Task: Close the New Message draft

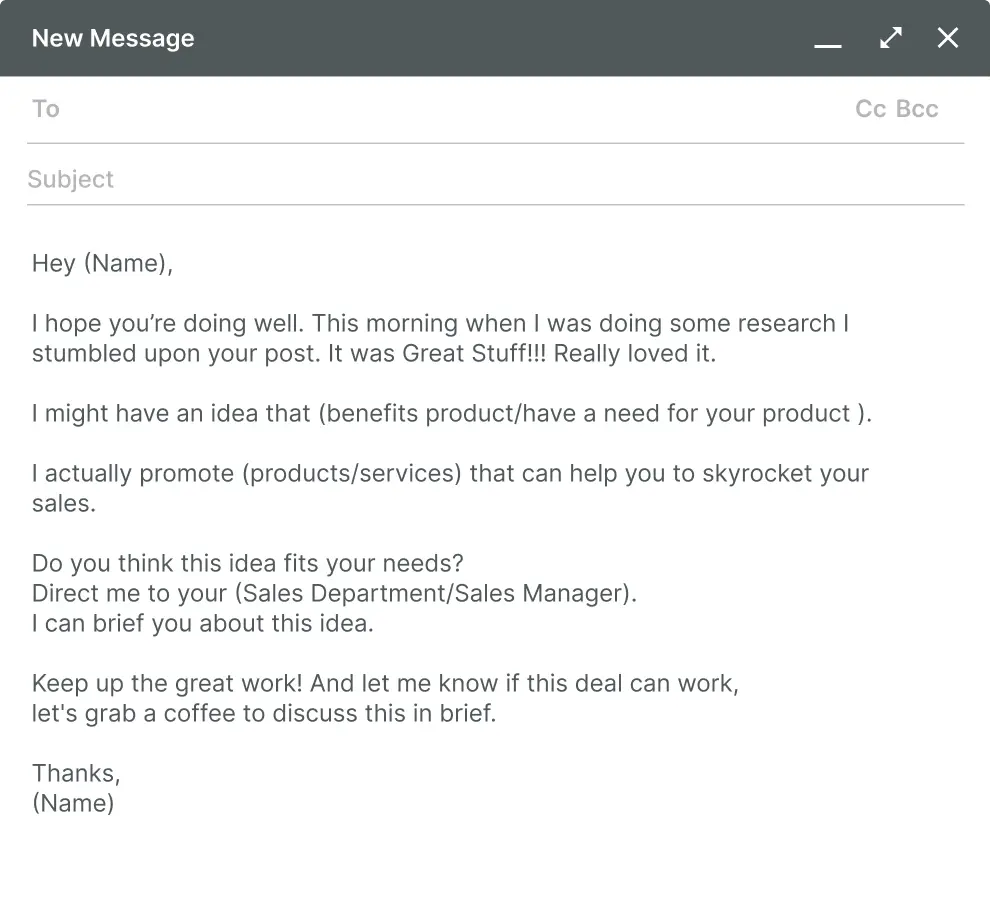Action: (947, 38)
